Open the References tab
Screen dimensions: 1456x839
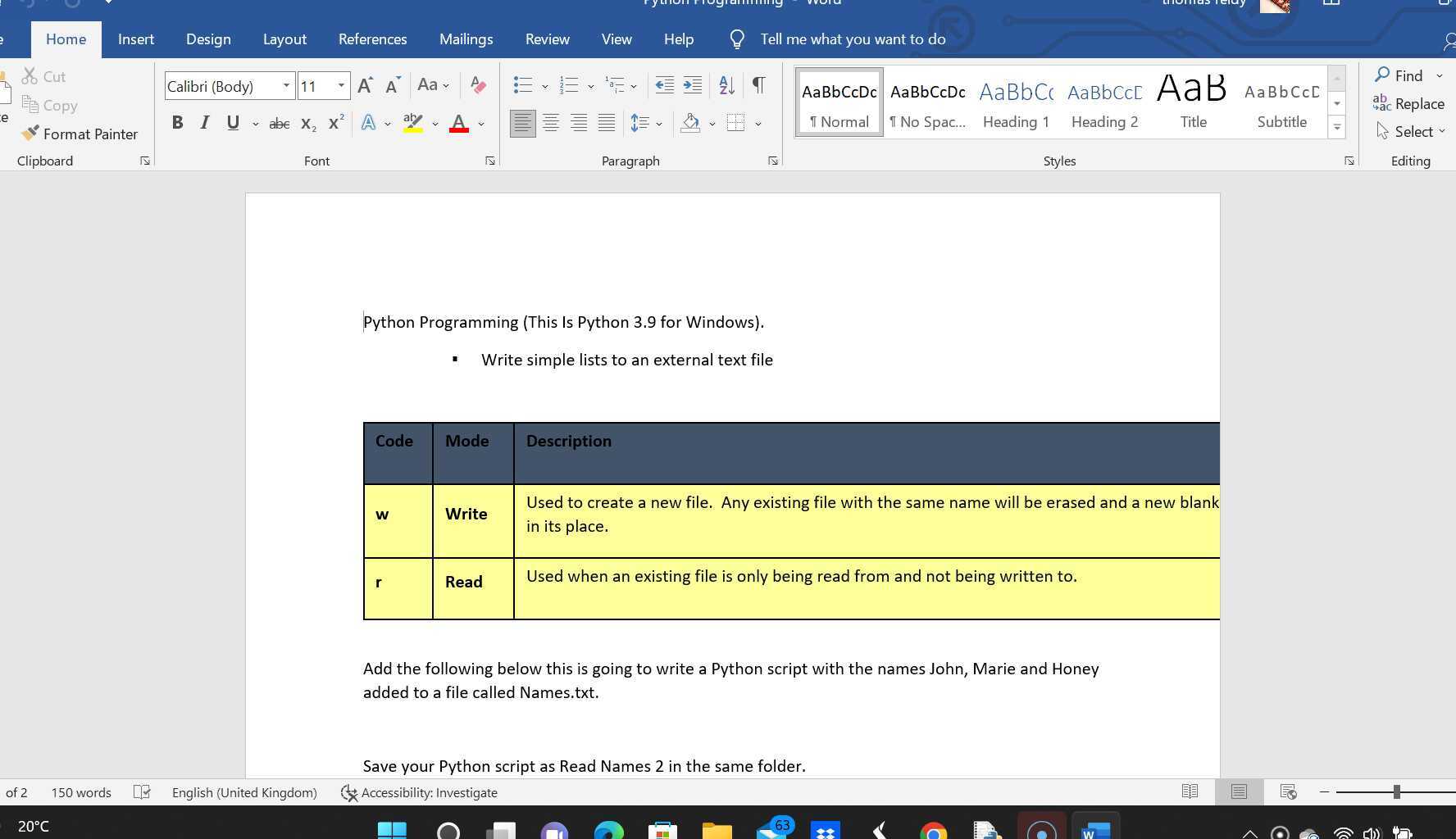click(x=372, y=39)
